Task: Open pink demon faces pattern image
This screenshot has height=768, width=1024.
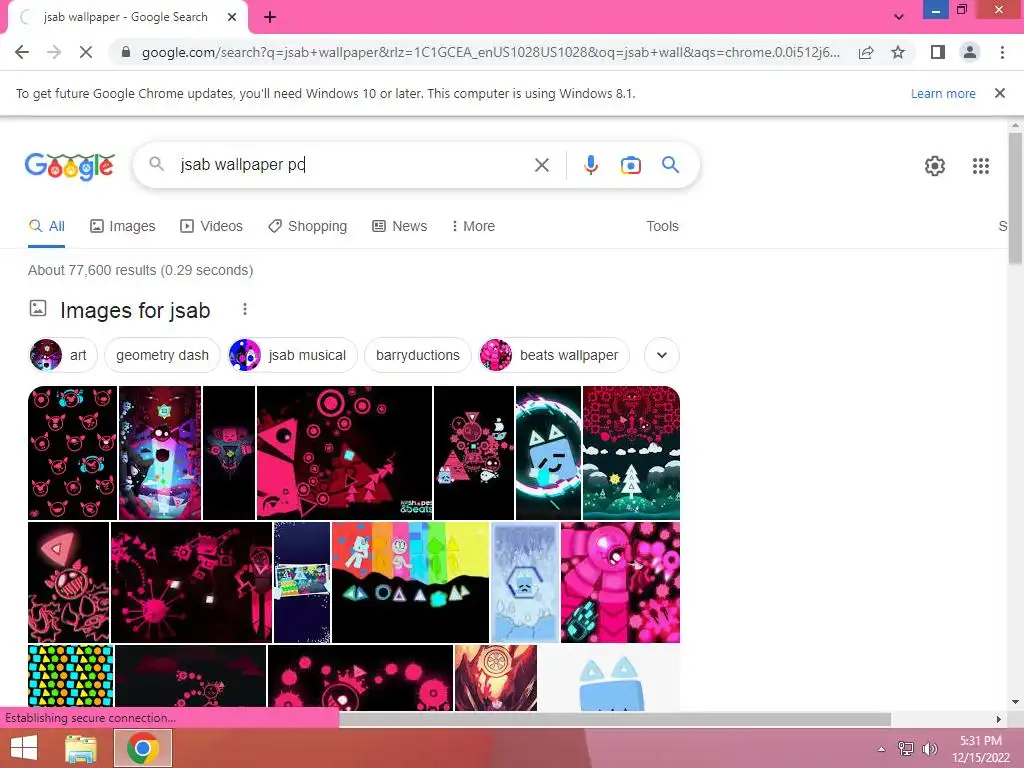Action: (x=72, y=453)
